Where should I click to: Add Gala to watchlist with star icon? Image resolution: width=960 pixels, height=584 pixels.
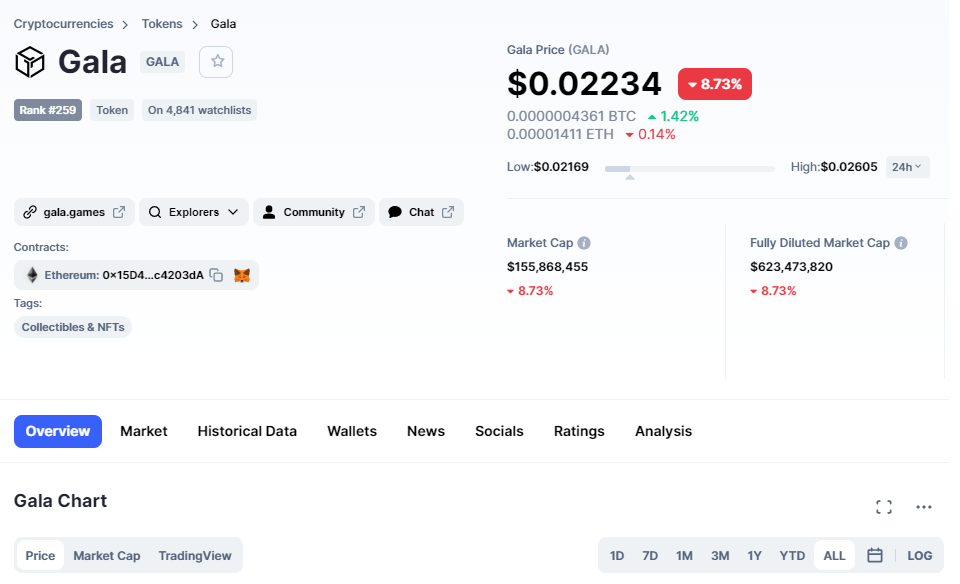coord(216,62)
